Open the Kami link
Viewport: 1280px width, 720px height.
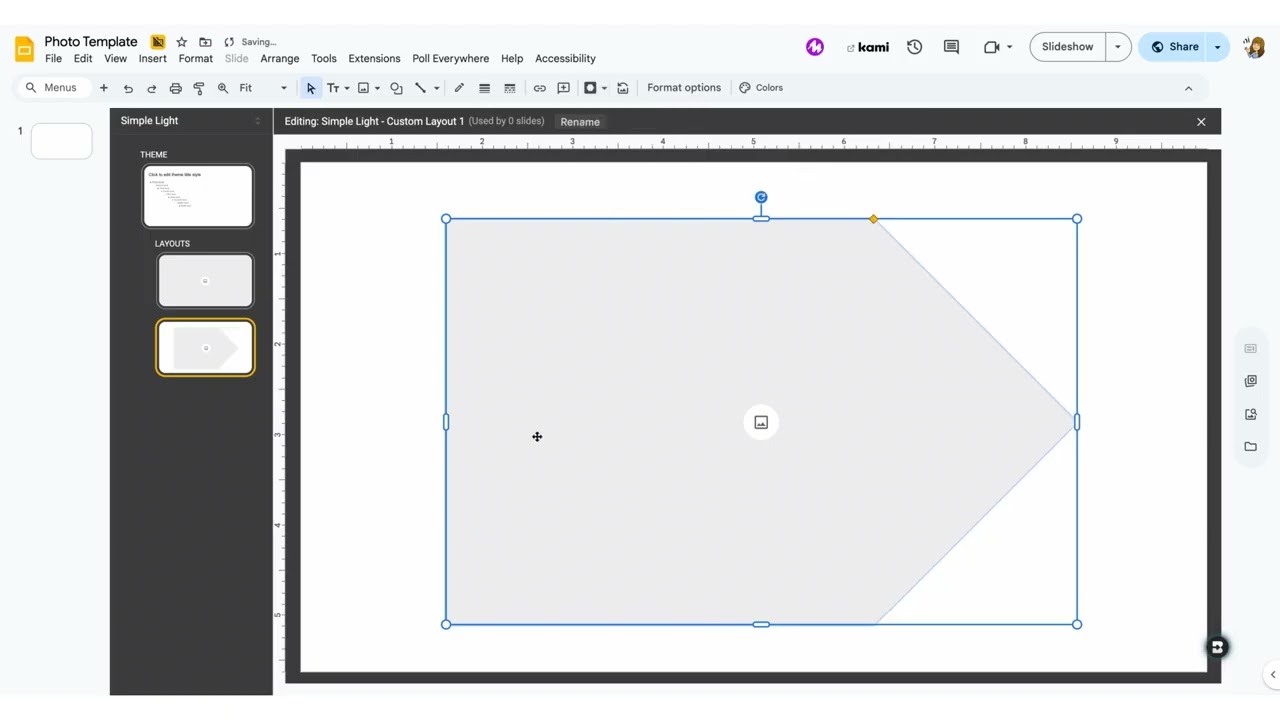point(868,47)
